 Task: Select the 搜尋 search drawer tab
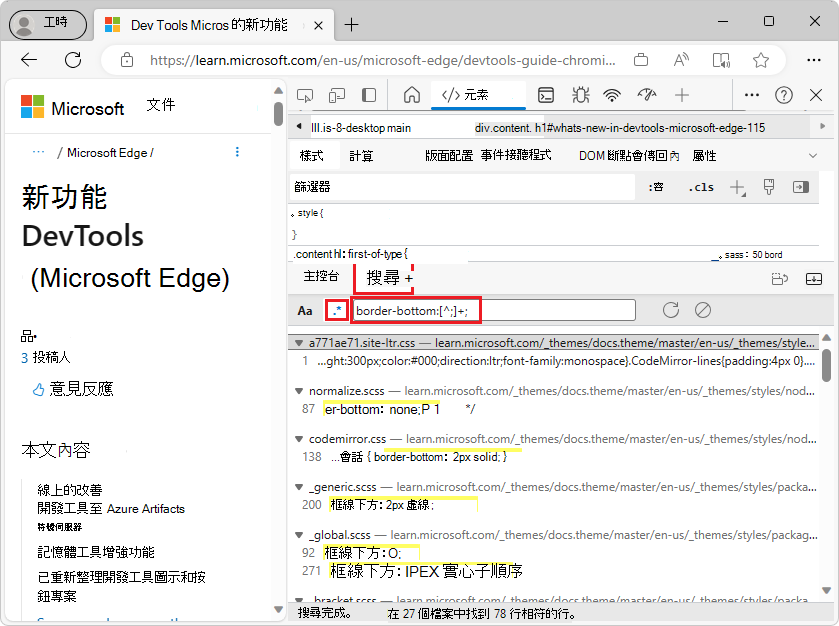[383, 278]
